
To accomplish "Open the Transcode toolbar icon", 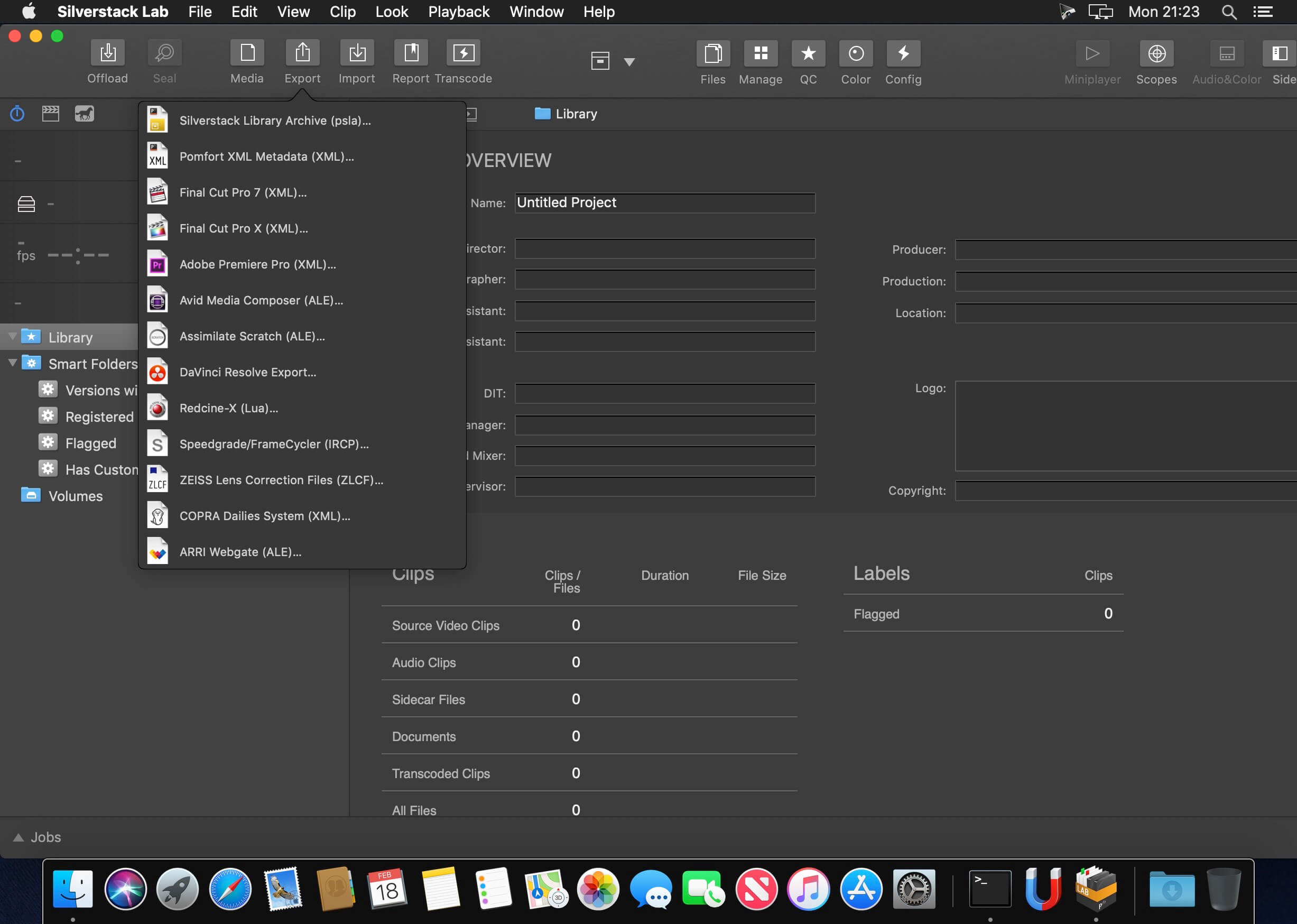I will [464, 53].
